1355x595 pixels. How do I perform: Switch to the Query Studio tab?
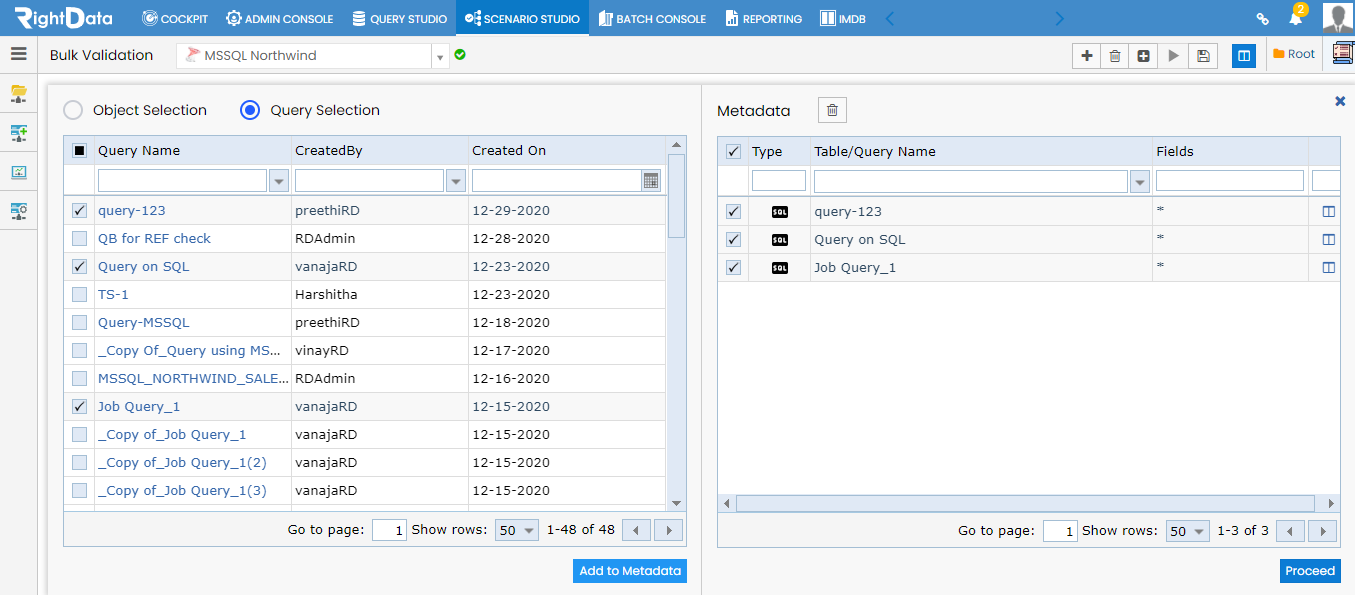tap(400, 18)
